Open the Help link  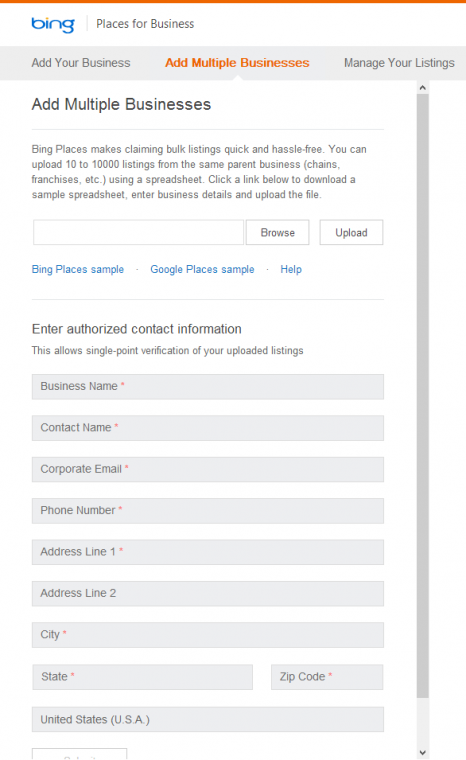point(291,269)
